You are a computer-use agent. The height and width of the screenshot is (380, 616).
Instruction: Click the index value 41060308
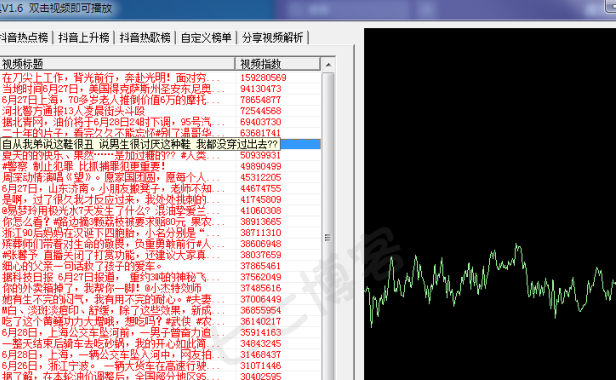261,210
